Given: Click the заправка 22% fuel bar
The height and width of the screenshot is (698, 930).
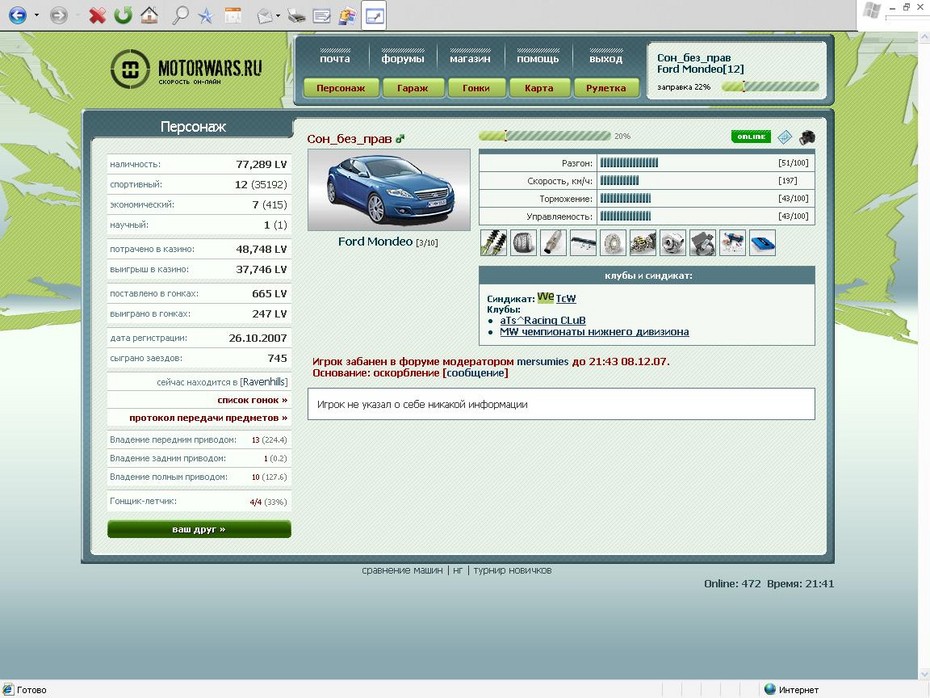Looking at the screenshot, I should tap(770, 87).
